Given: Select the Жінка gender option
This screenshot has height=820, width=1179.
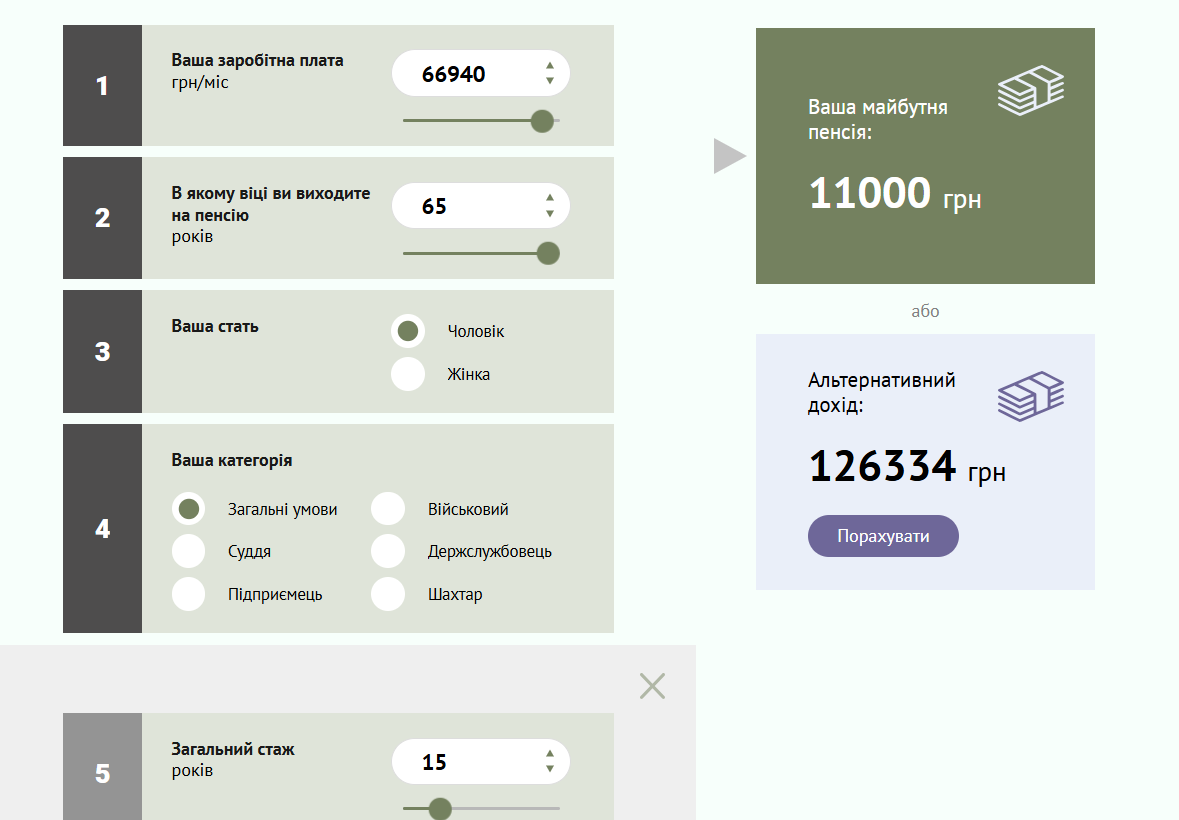Looking at the screenshot, I should [408, 374].
